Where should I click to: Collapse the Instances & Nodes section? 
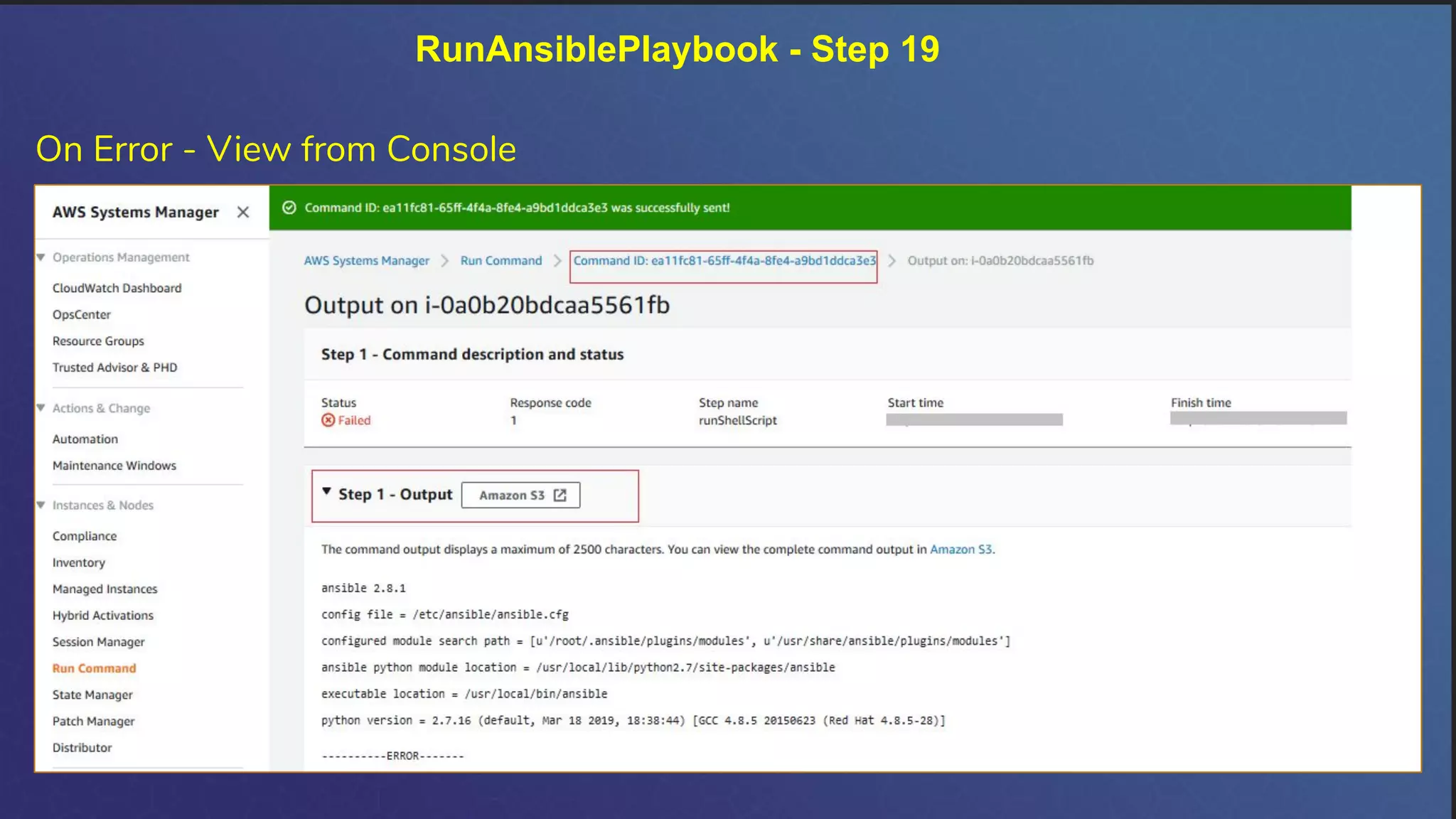[x=41, y=505]
